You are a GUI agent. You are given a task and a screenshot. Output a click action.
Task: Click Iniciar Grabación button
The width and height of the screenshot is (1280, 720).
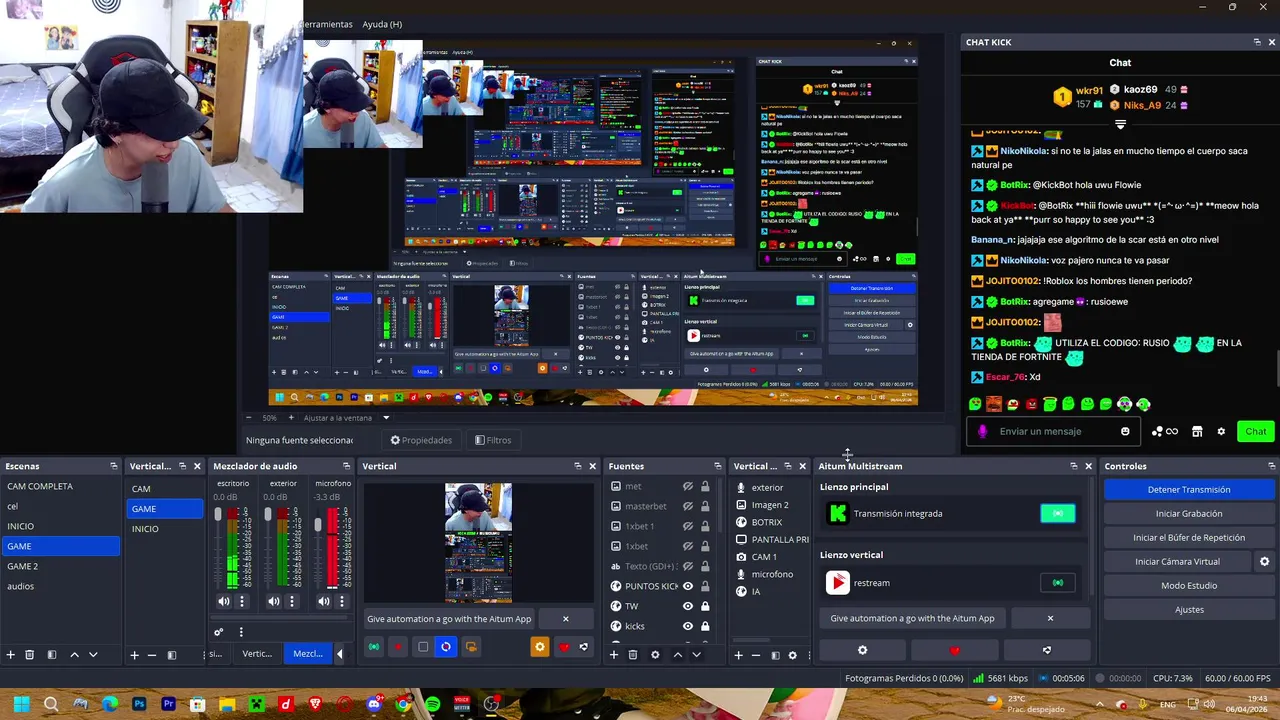click(x=1189, y=514)
